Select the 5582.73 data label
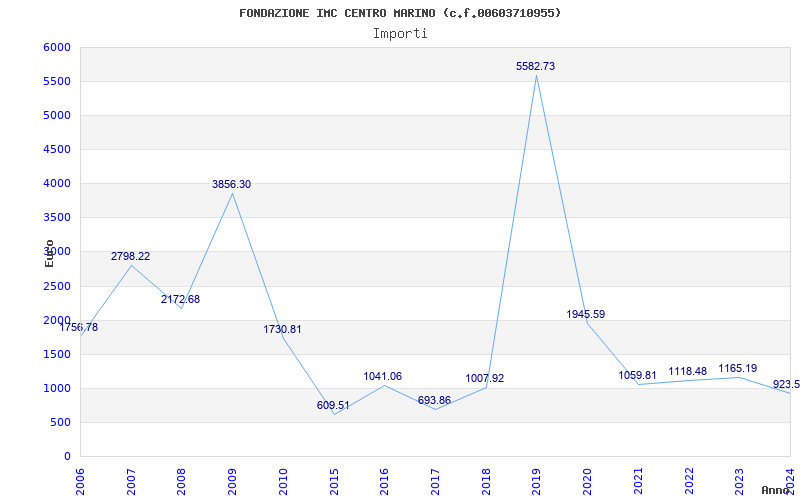The image size is (800, 500). pos(535,66)
